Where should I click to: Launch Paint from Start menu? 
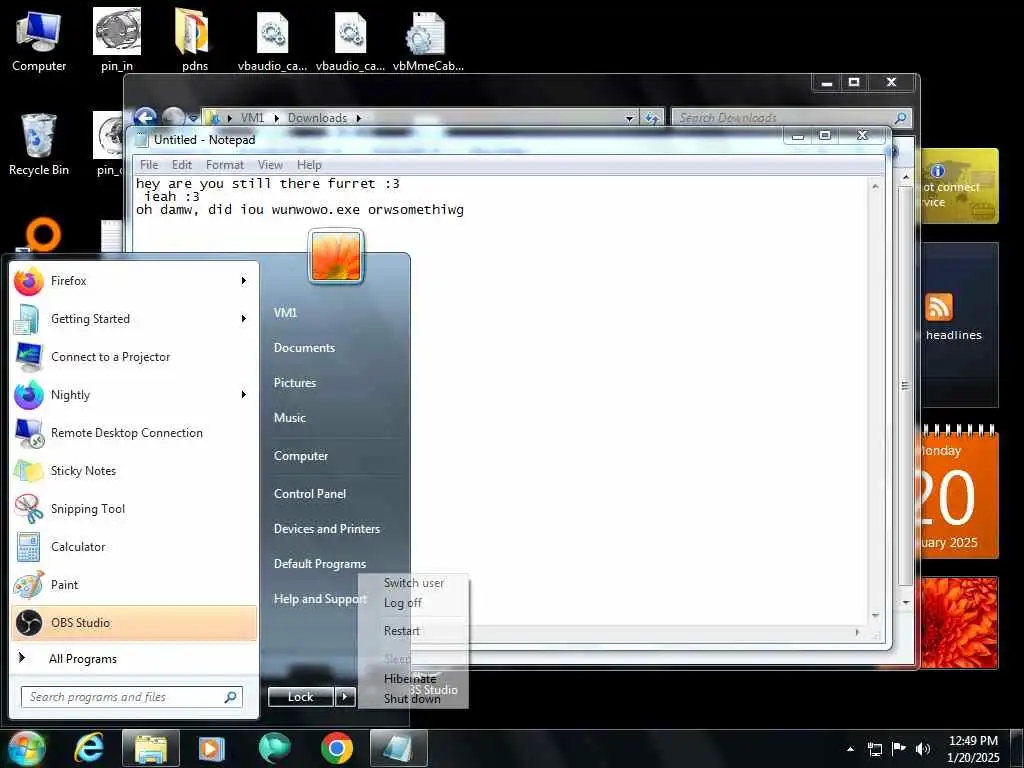click(134, 584)
